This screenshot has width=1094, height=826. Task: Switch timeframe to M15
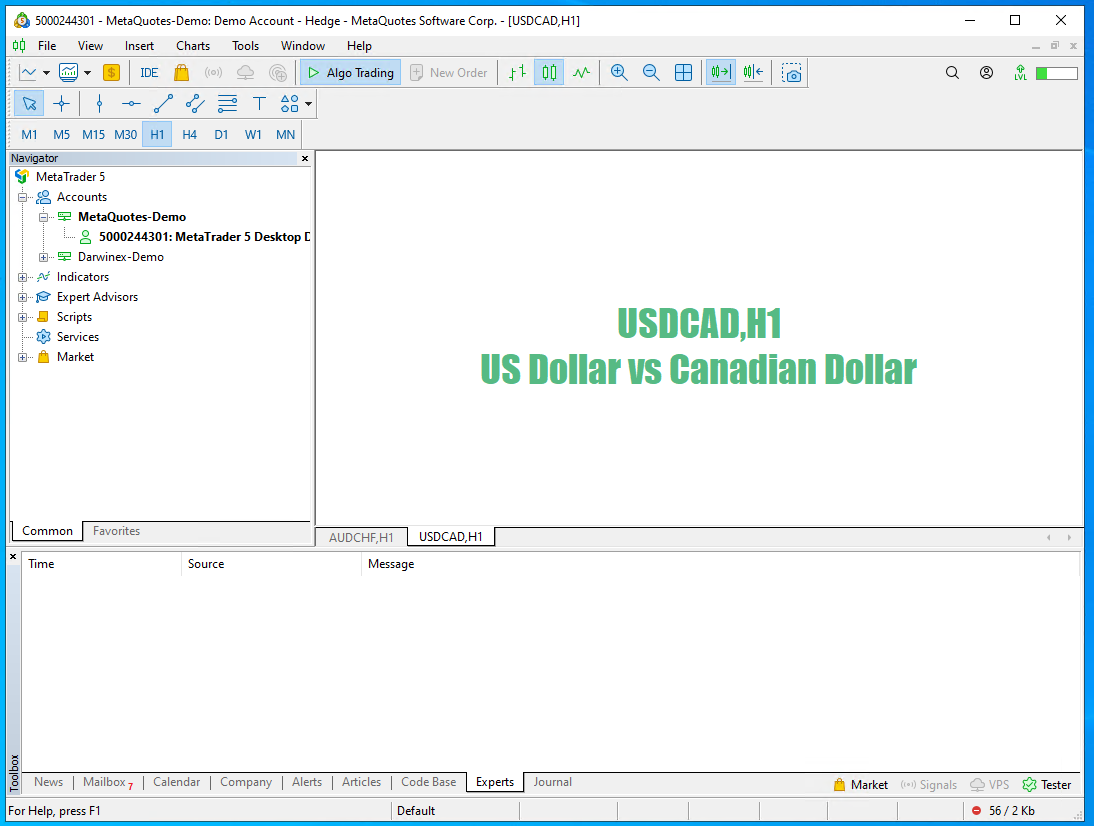[93, 135]
